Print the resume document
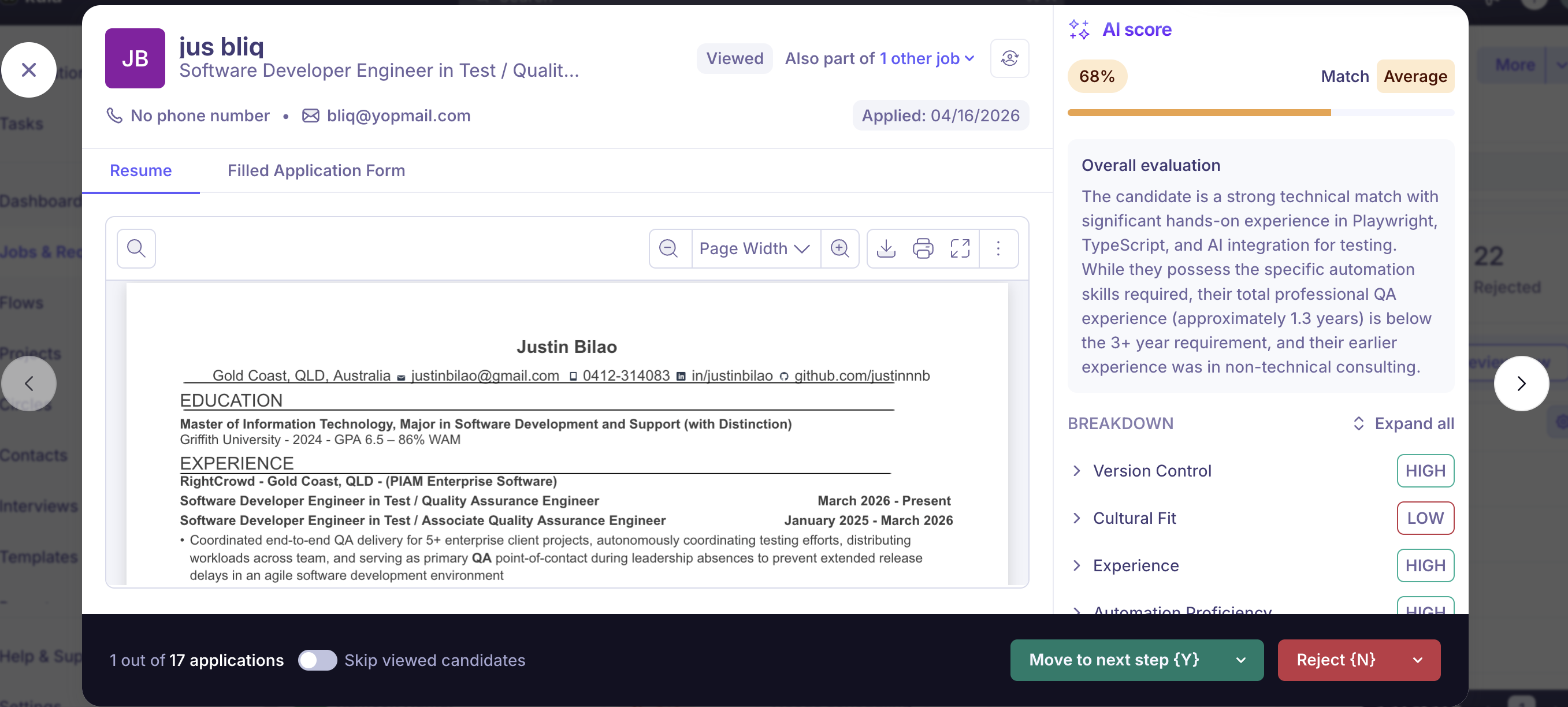 tap(923, 248)
